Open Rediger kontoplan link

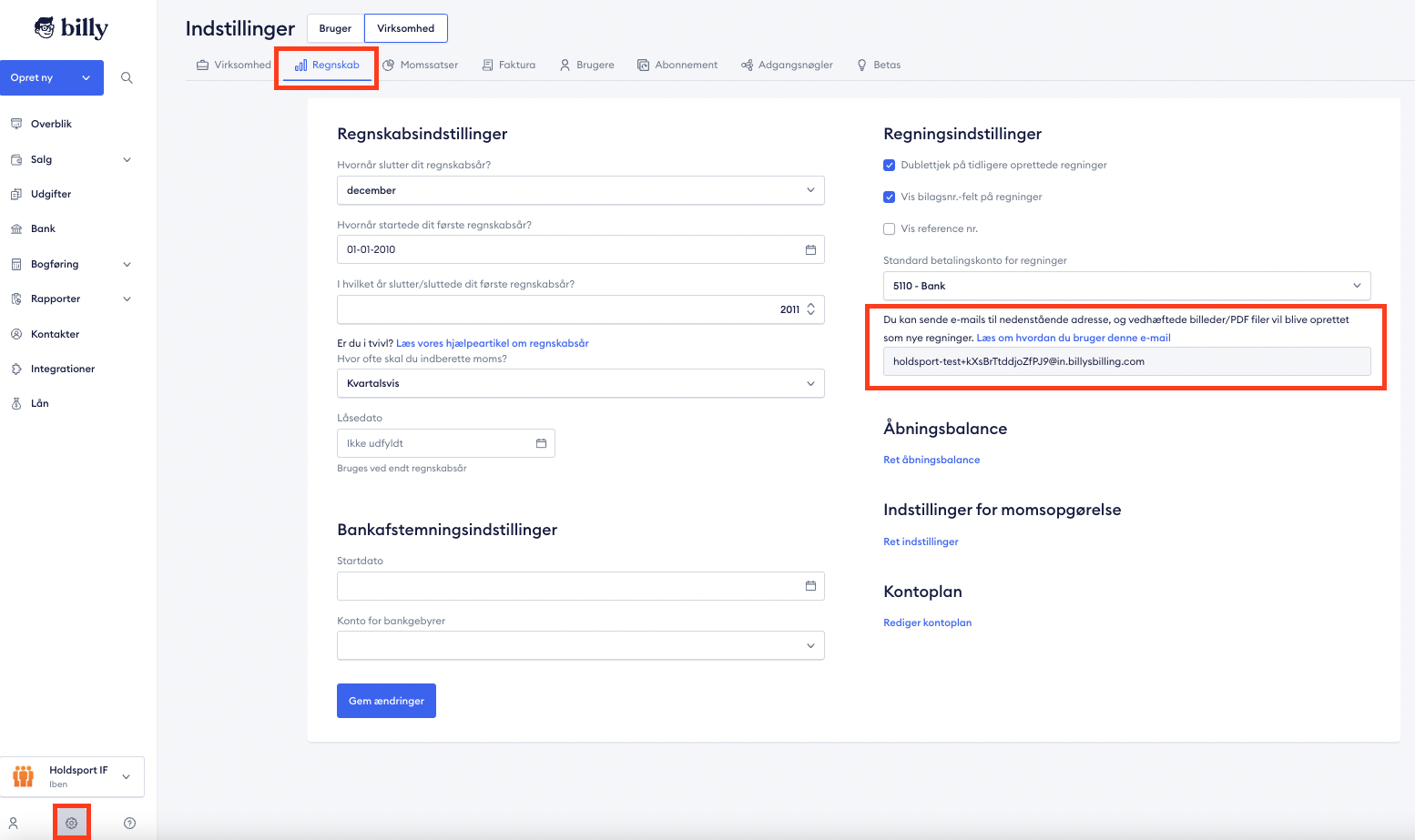(x=927, y=622)
